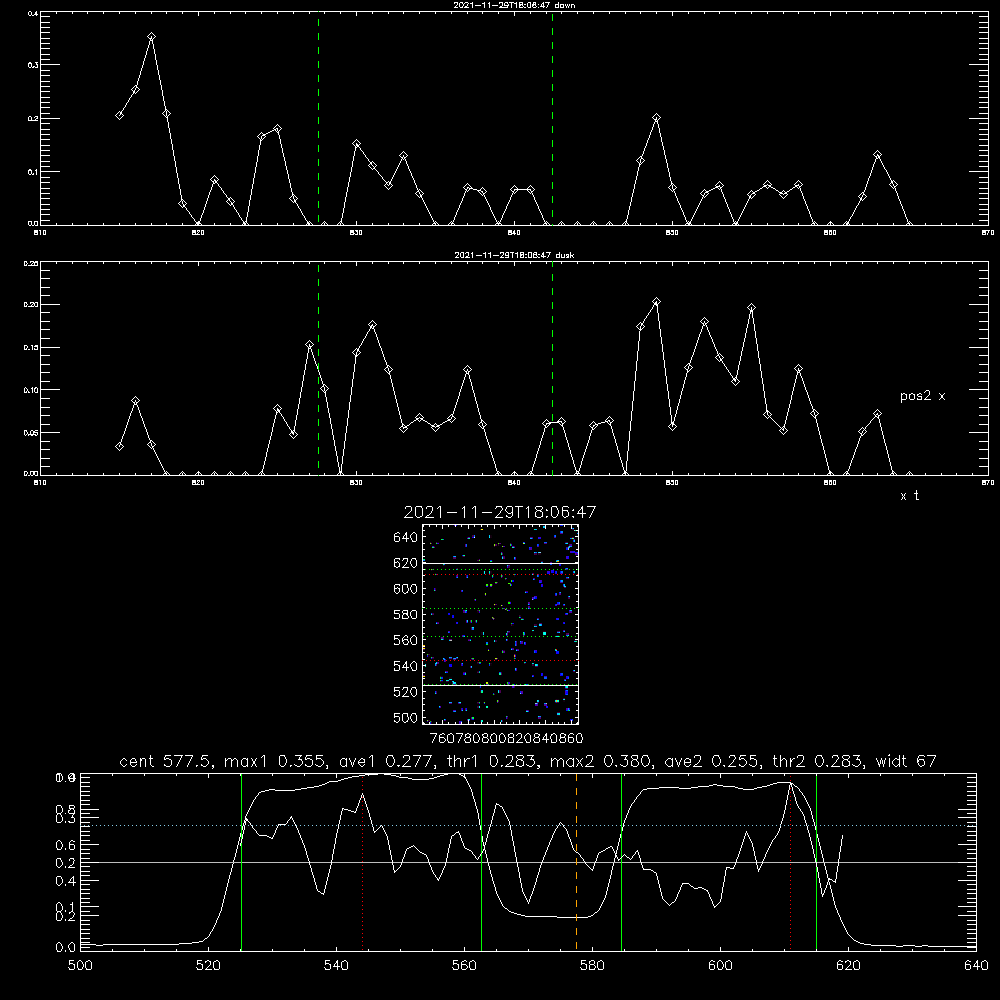This screenshot has height=1000, width=1000.
Task: Click the "x t" label below the dusk plot
Action: 909,496
